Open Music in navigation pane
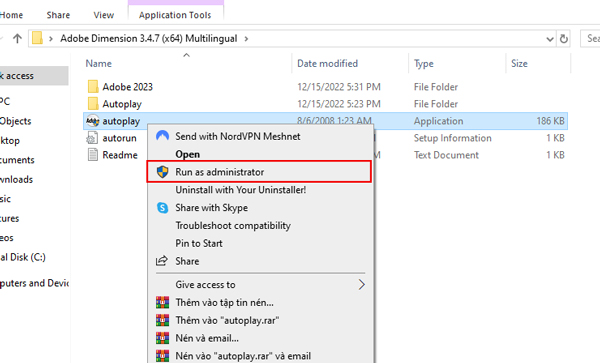 (6, 199)
